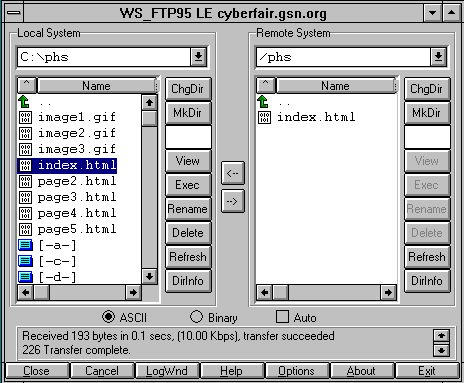Click the title bar maximize up-arrow

(x=451, y=13)
